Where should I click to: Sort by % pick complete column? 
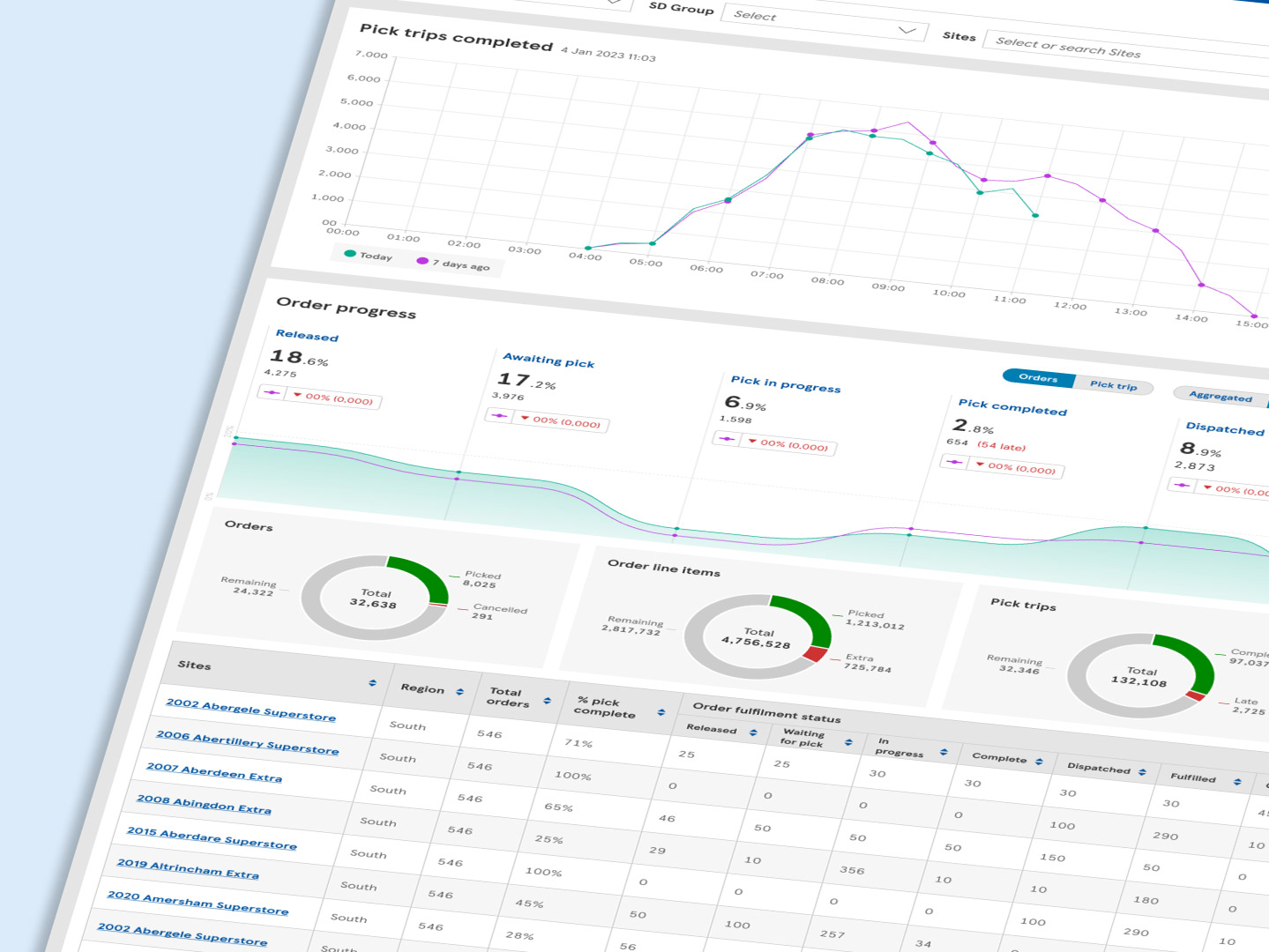(x=661, y=712)
